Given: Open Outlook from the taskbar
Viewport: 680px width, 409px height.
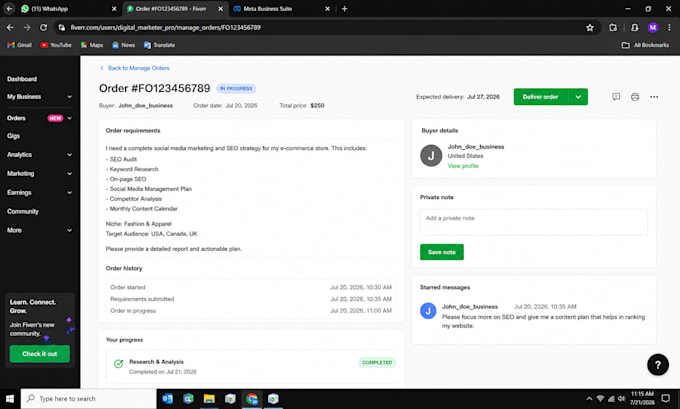Looking at the screenshot, I should pyautogui.click(x=167, y=399).
